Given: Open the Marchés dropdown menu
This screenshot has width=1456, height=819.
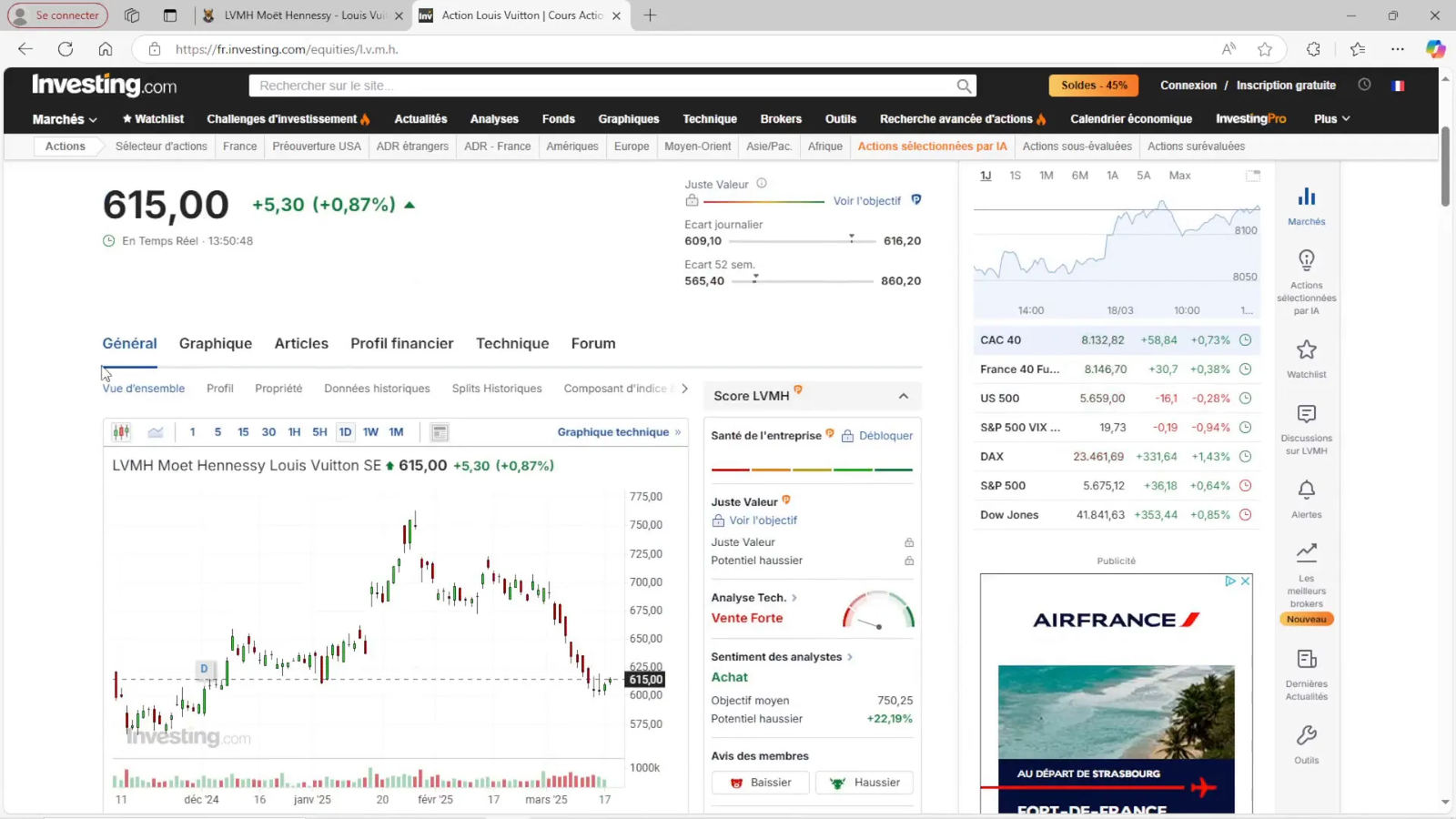Looking at the screenshot, I should [x=65, y=119].
